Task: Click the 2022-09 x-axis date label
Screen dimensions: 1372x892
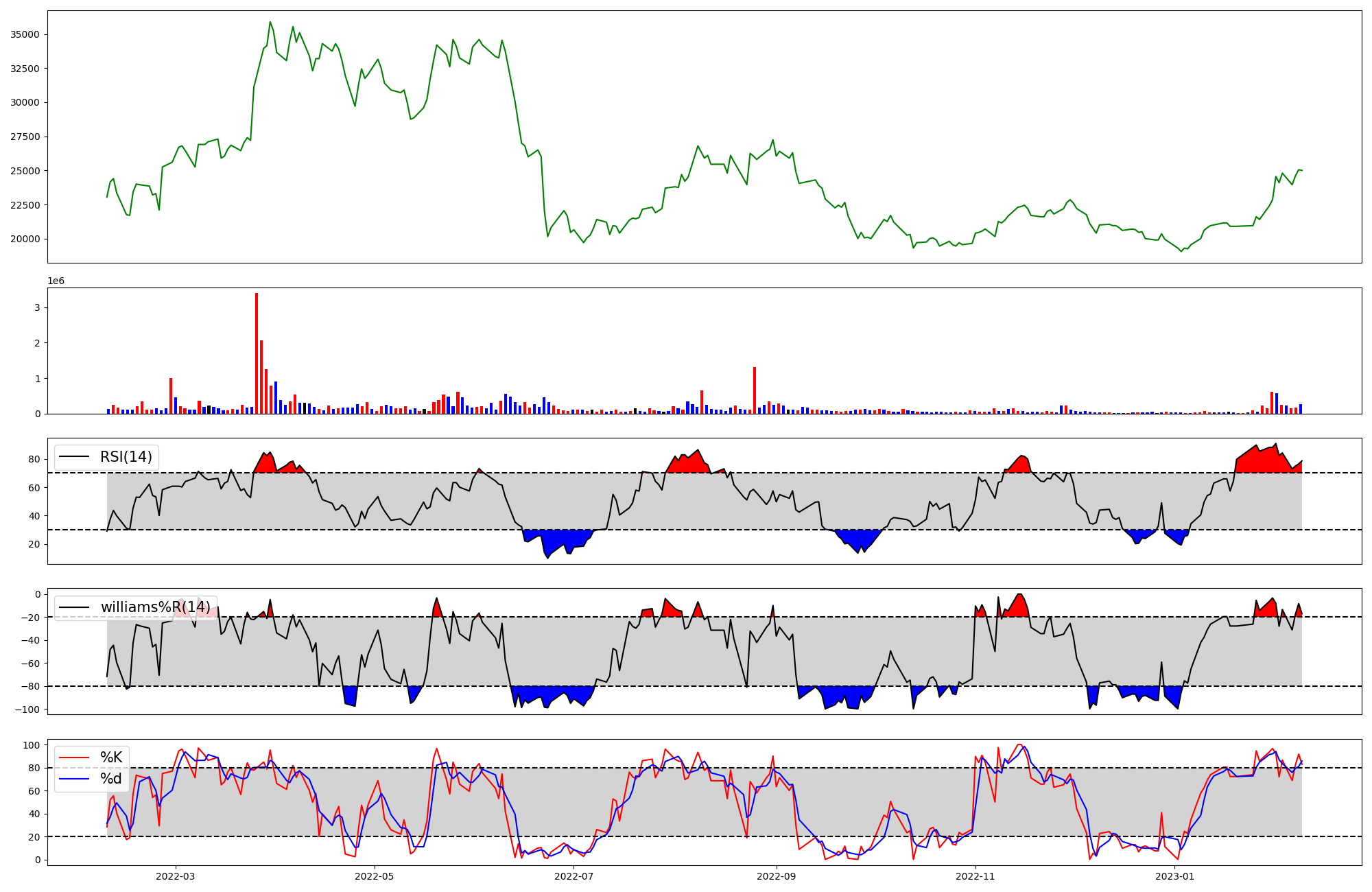Action: coord(776,876)
